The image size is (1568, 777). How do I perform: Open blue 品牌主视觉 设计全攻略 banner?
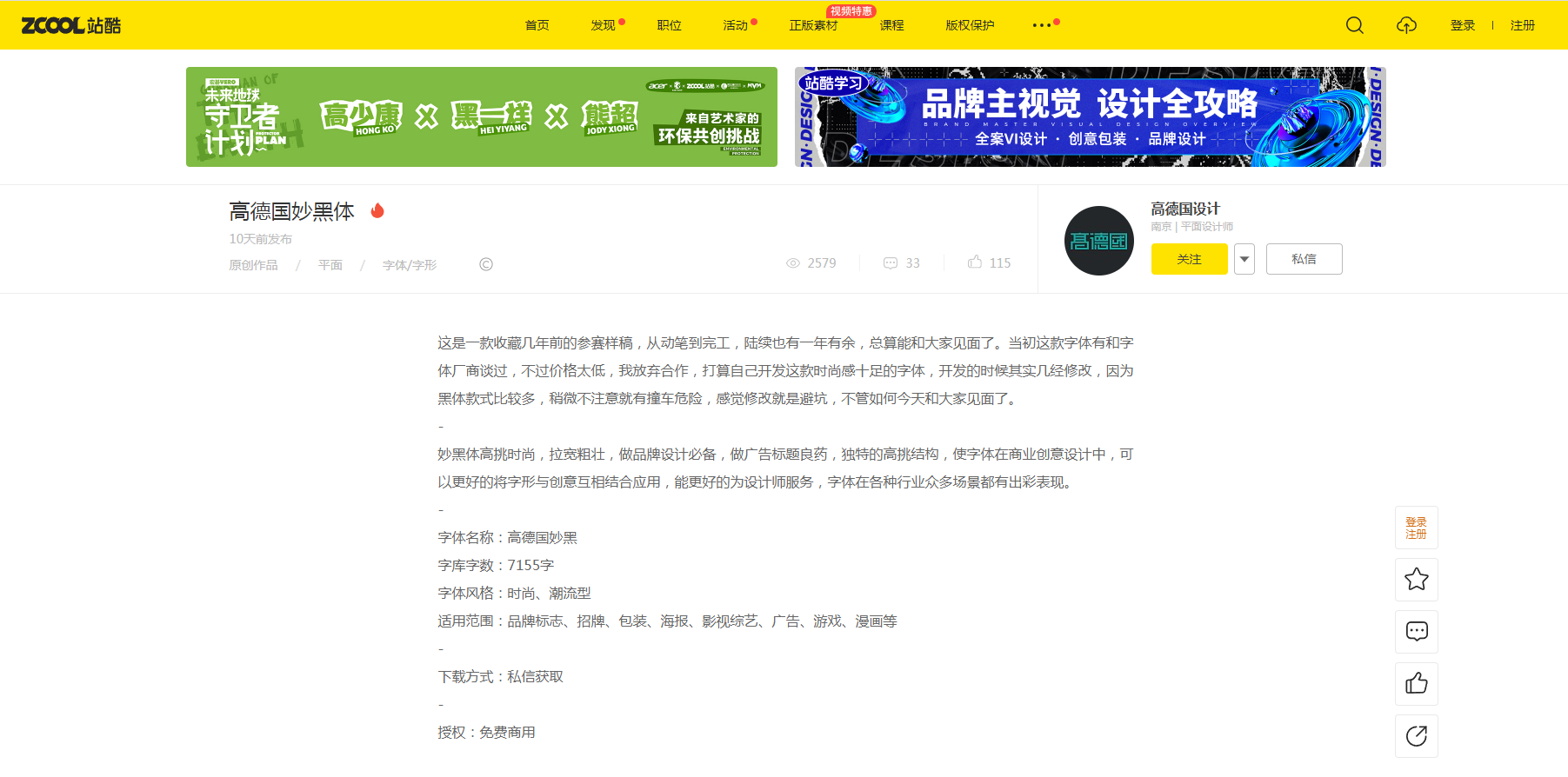pyautogui.click(x=1091, y=116)
